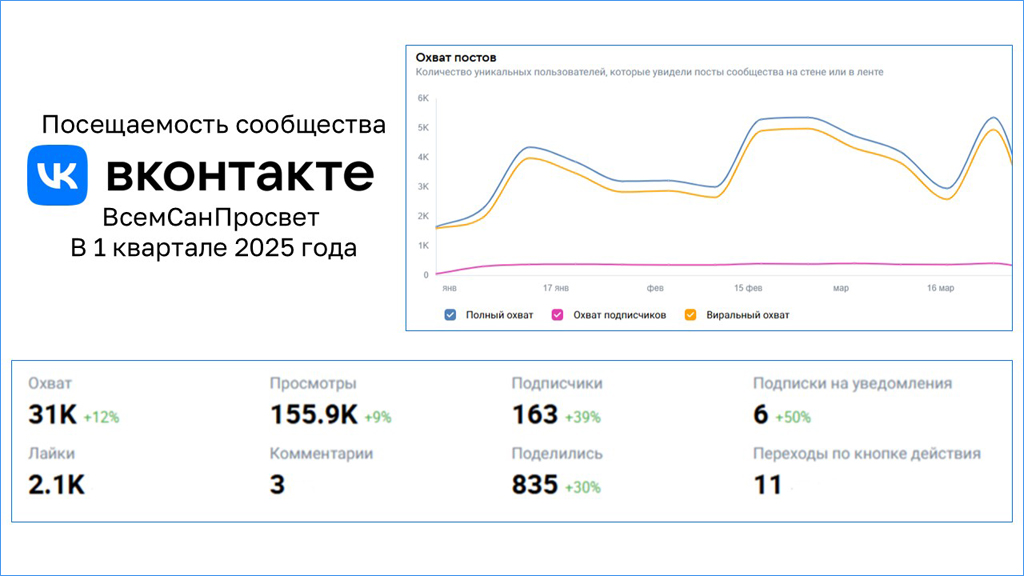The height and width of the screenshot is (576, 1024).
Task: Click the ВсемСанПросвет community name
Action: (213, 218)
